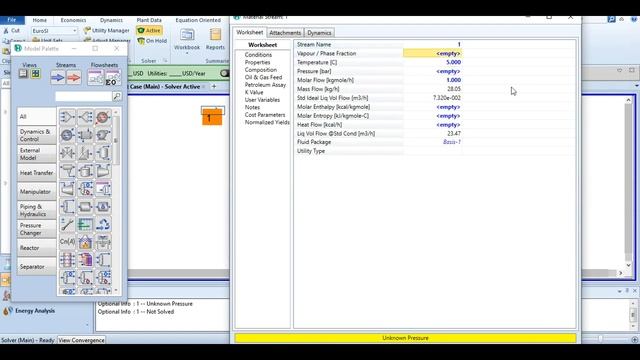Open the Solver group dialog launcher

[165, 61]
